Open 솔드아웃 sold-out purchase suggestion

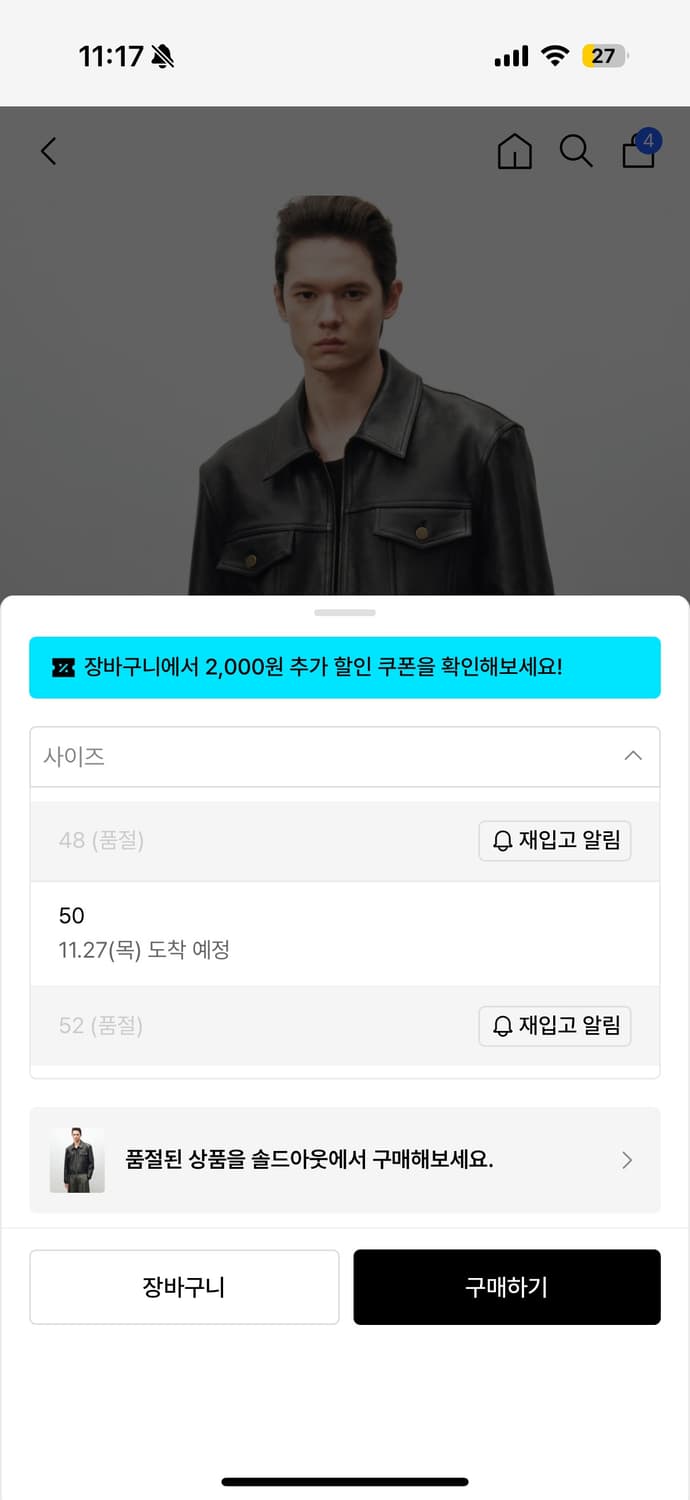click(x=345, y=1160)
